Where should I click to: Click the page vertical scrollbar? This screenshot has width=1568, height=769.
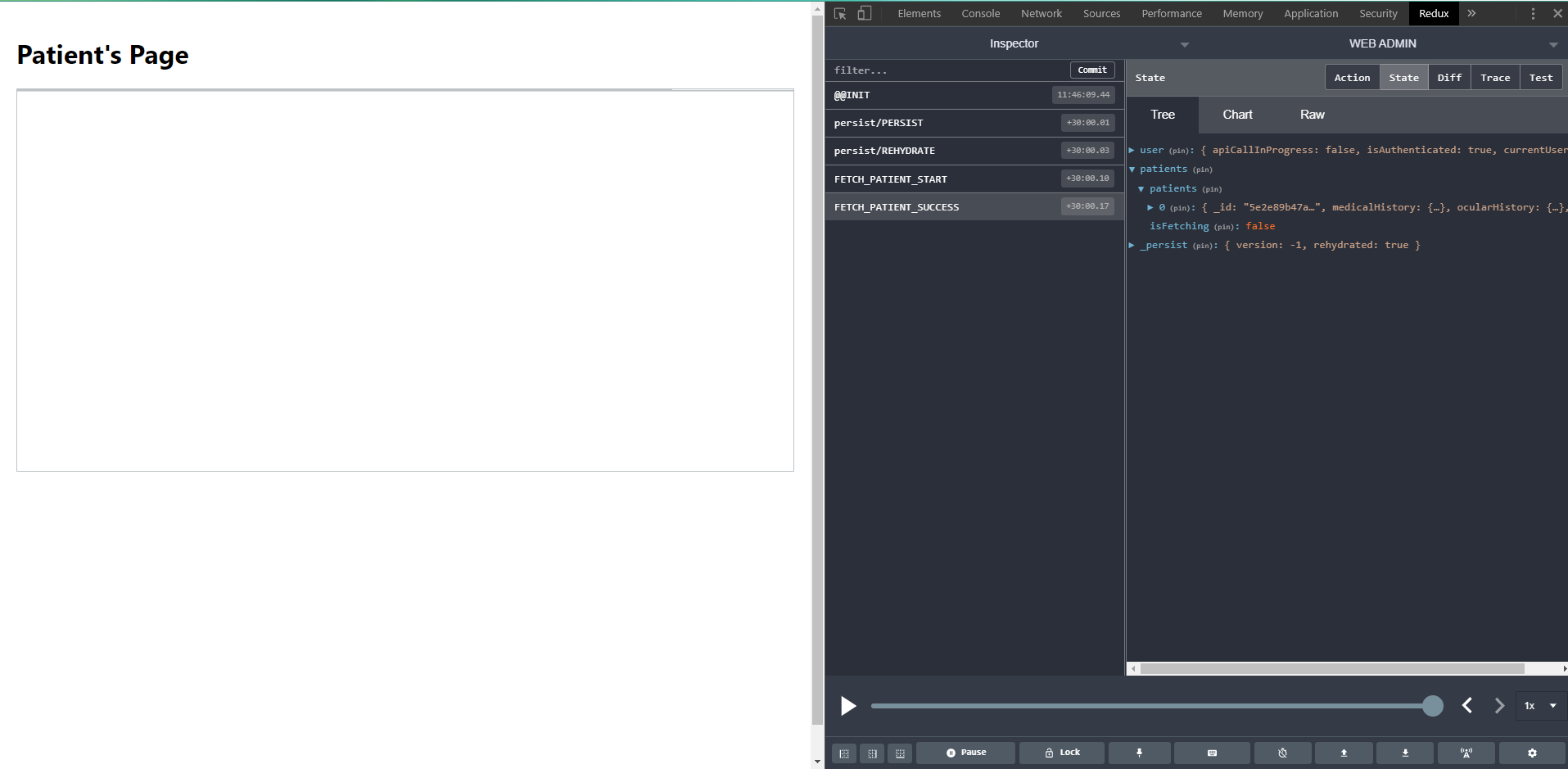coord(817,371)
